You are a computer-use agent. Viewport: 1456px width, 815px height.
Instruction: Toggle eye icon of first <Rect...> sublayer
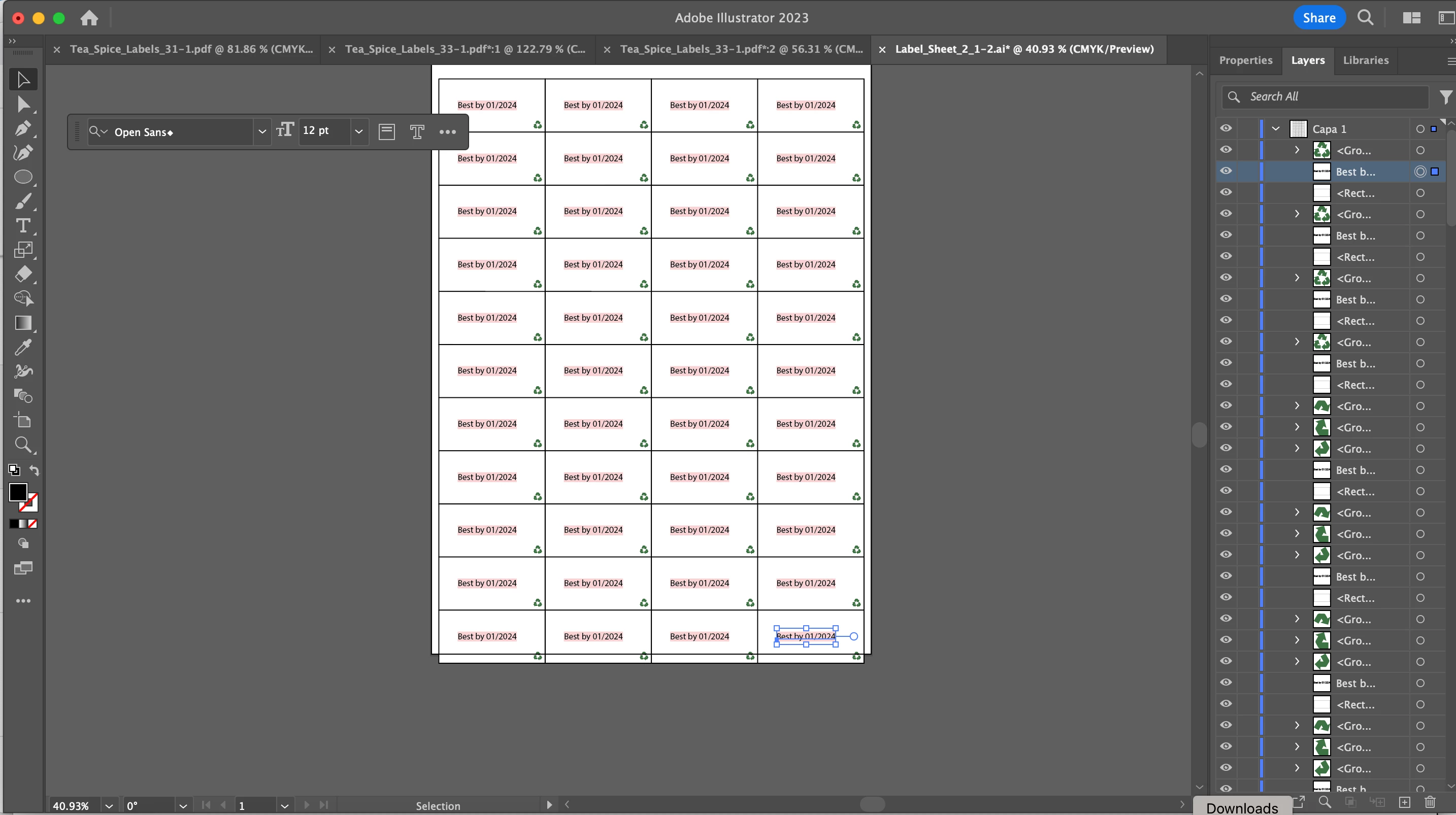1226,193
